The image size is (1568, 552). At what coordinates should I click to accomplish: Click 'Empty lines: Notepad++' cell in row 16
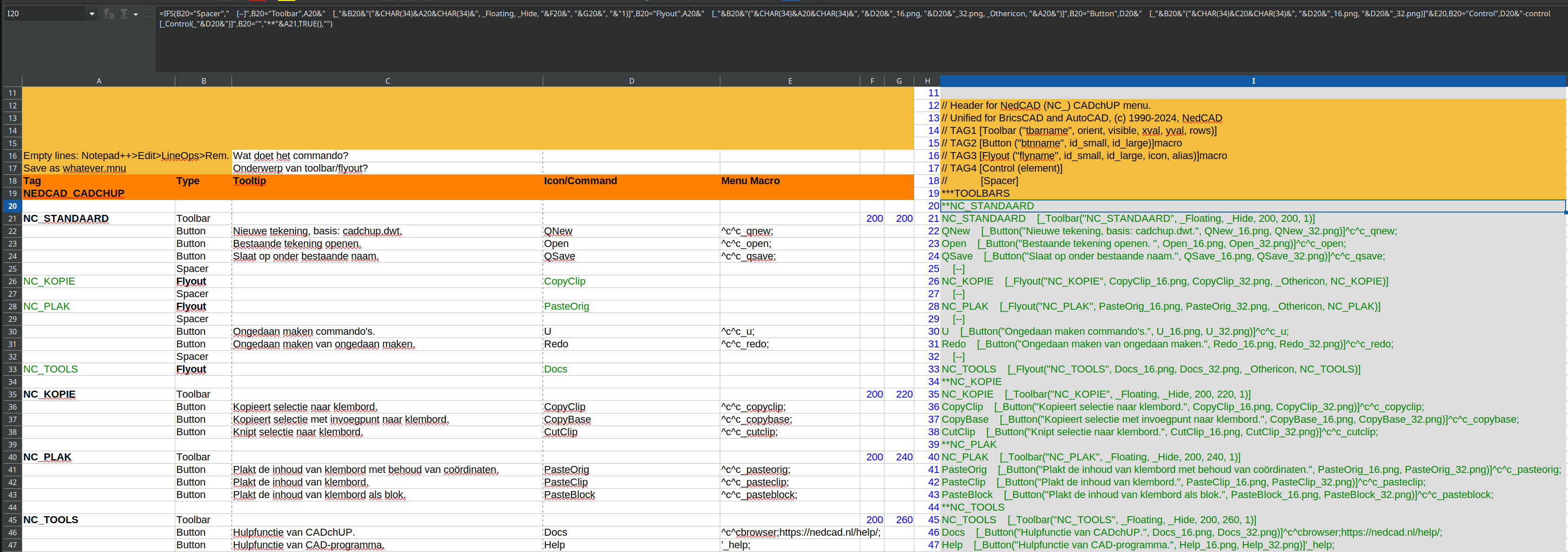126,156
